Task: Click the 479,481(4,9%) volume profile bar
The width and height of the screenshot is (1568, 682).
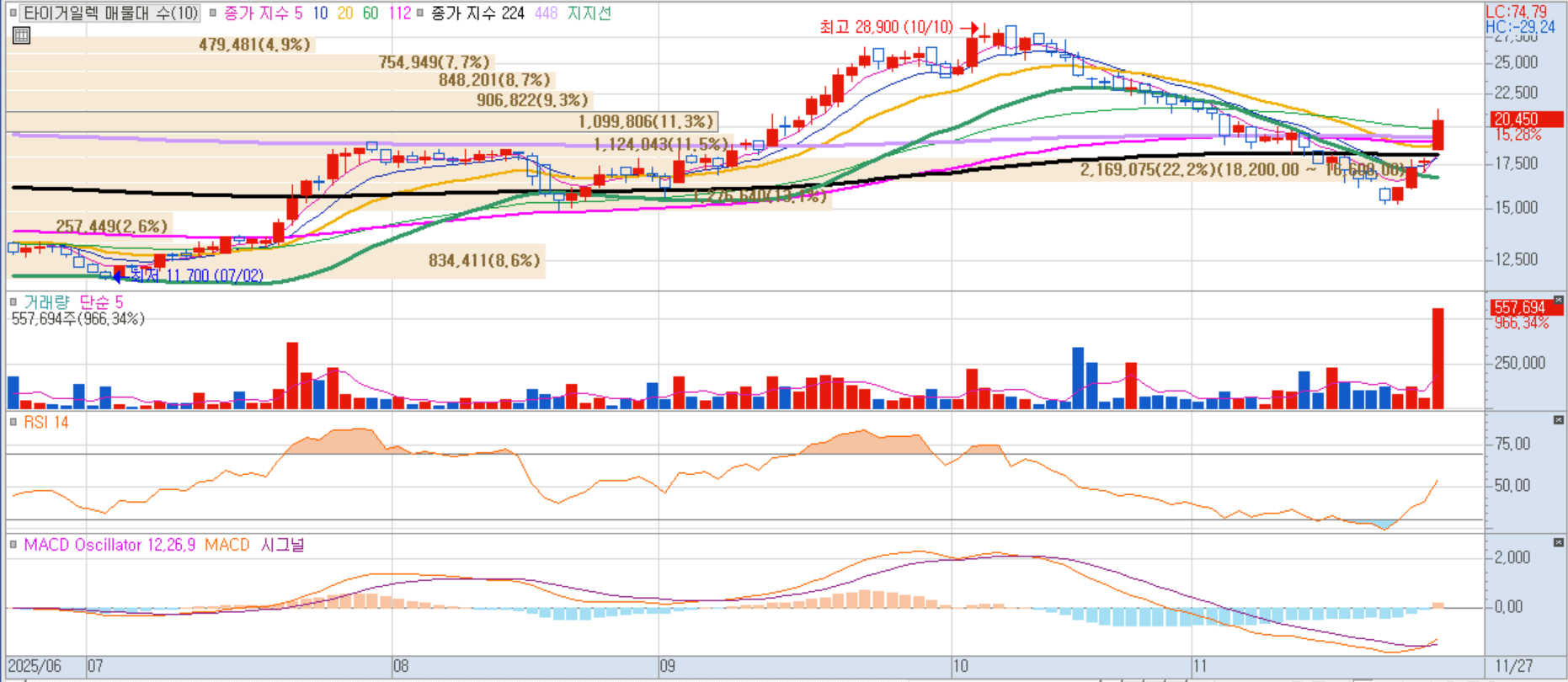Action: 161,45
